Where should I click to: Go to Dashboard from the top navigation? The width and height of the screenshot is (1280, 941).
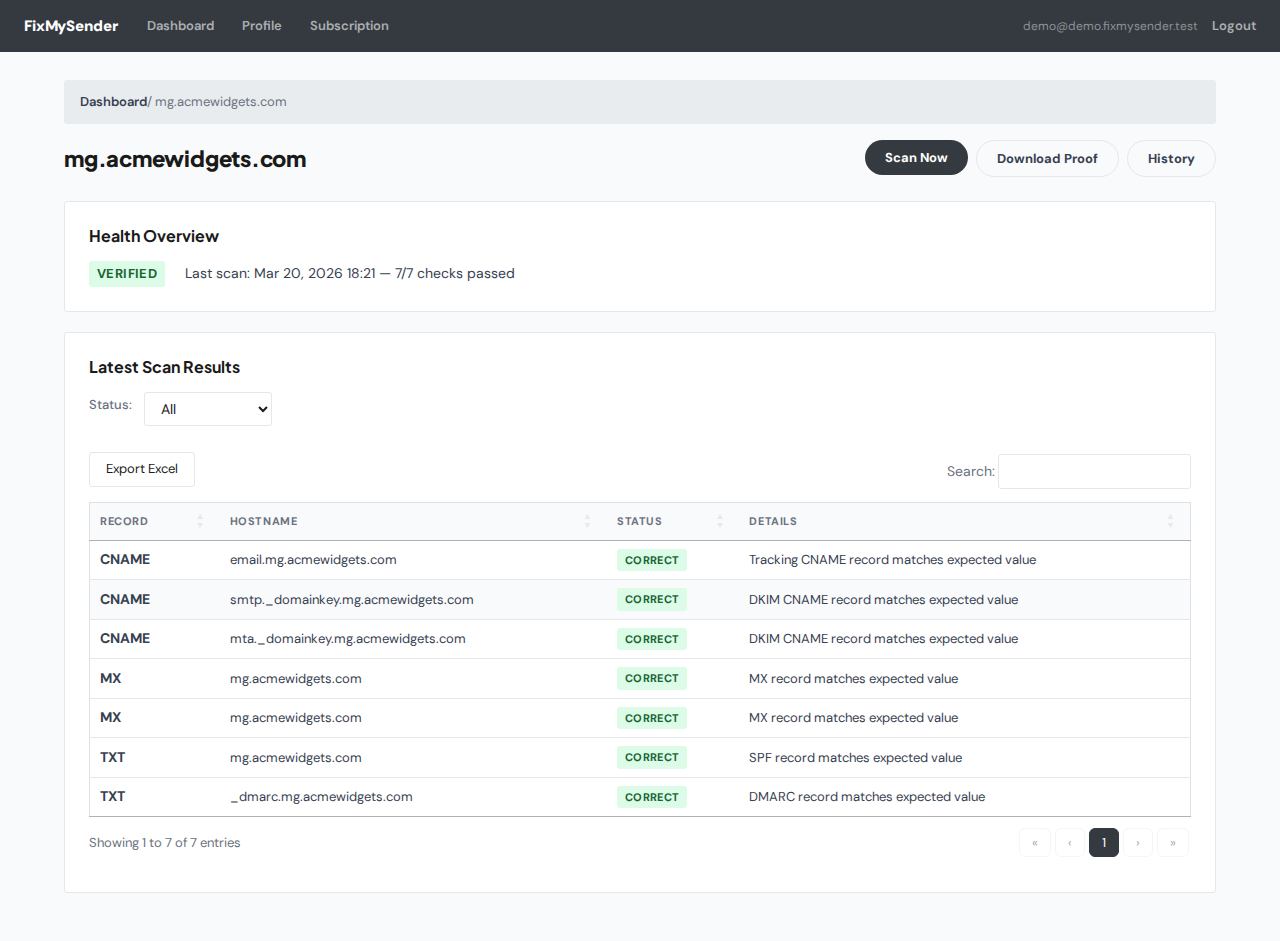[x=180, y=25]
